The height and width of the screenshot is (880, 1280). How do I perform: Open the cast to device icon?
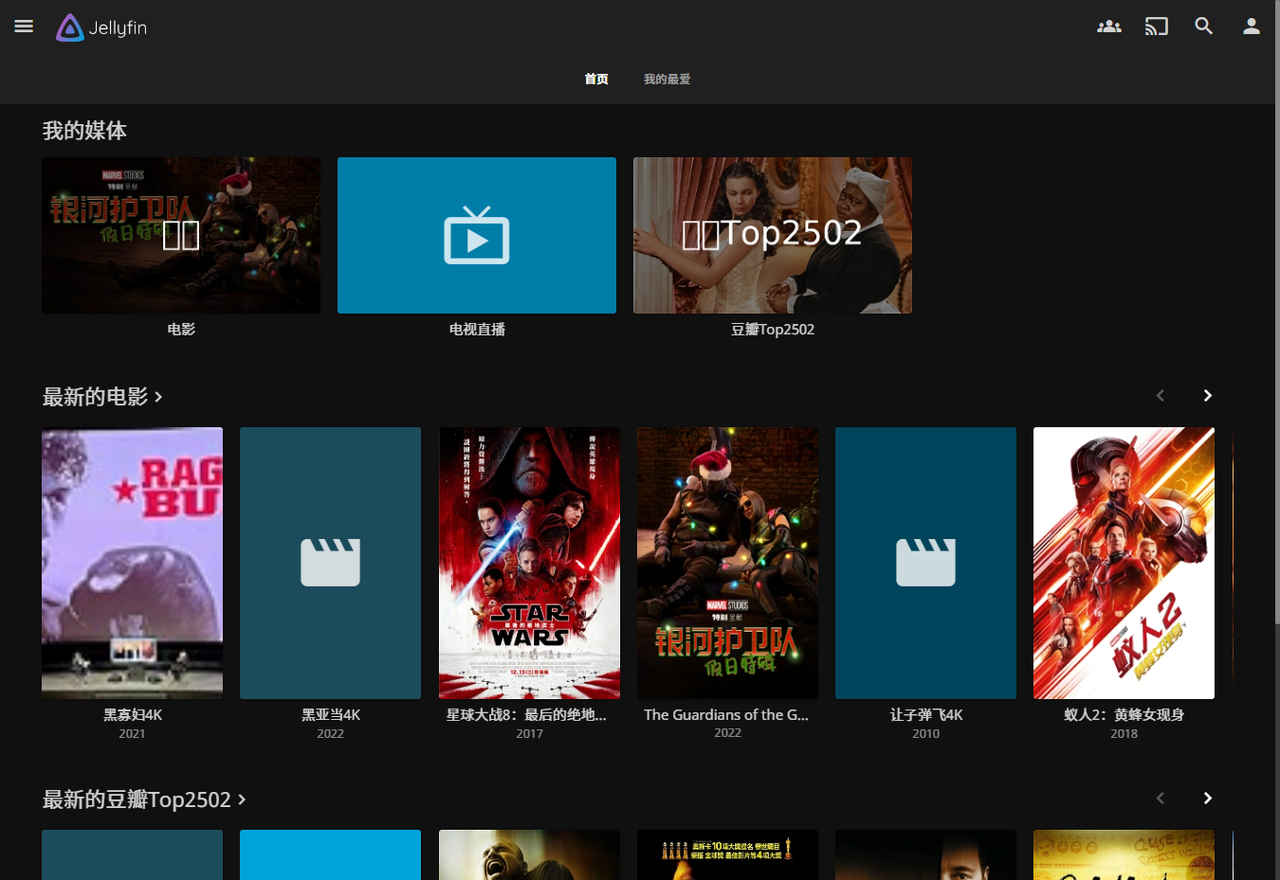pos(1157,27)
